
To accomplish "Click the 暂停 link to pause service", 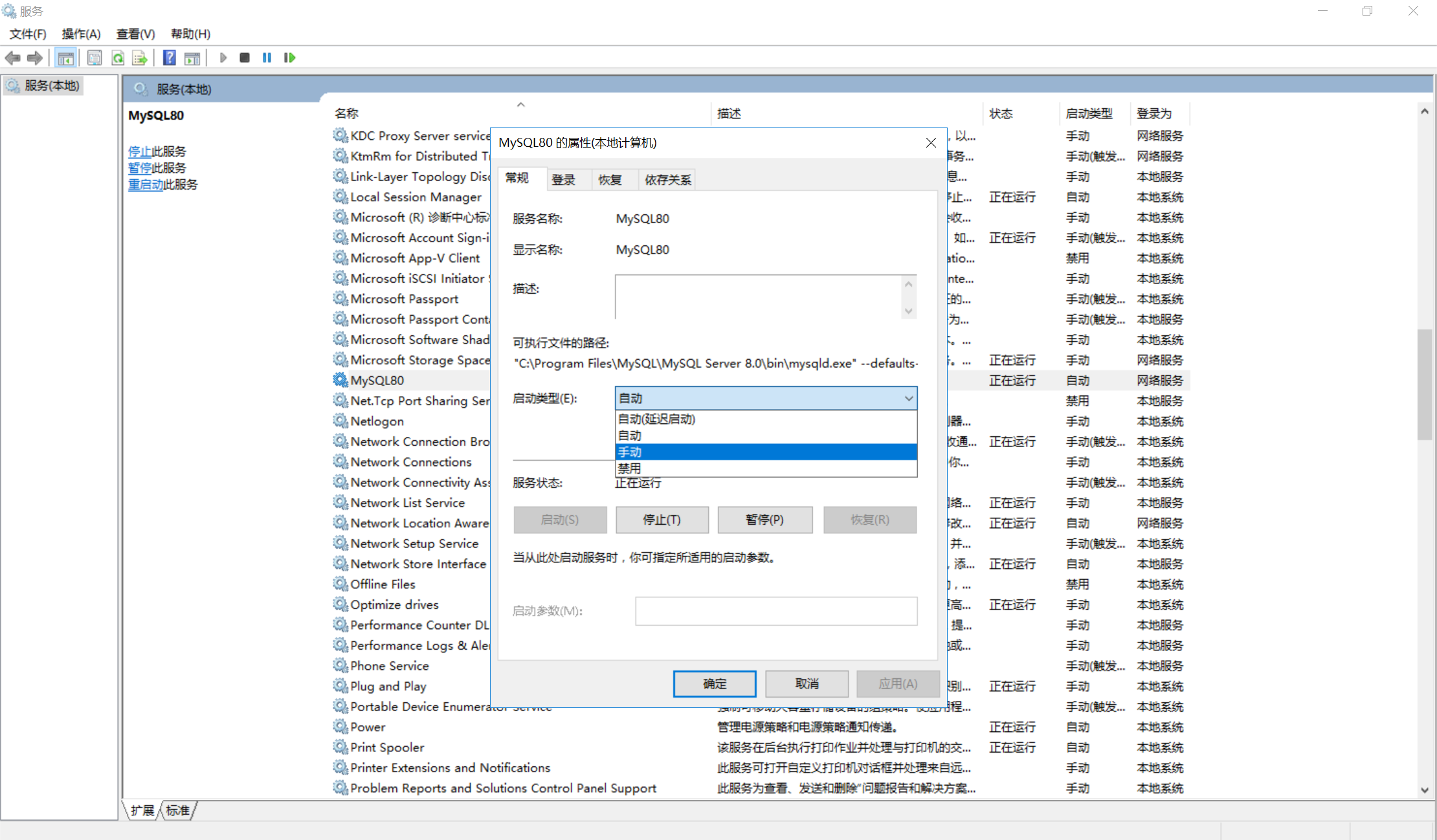I will [x=139, y=168].
